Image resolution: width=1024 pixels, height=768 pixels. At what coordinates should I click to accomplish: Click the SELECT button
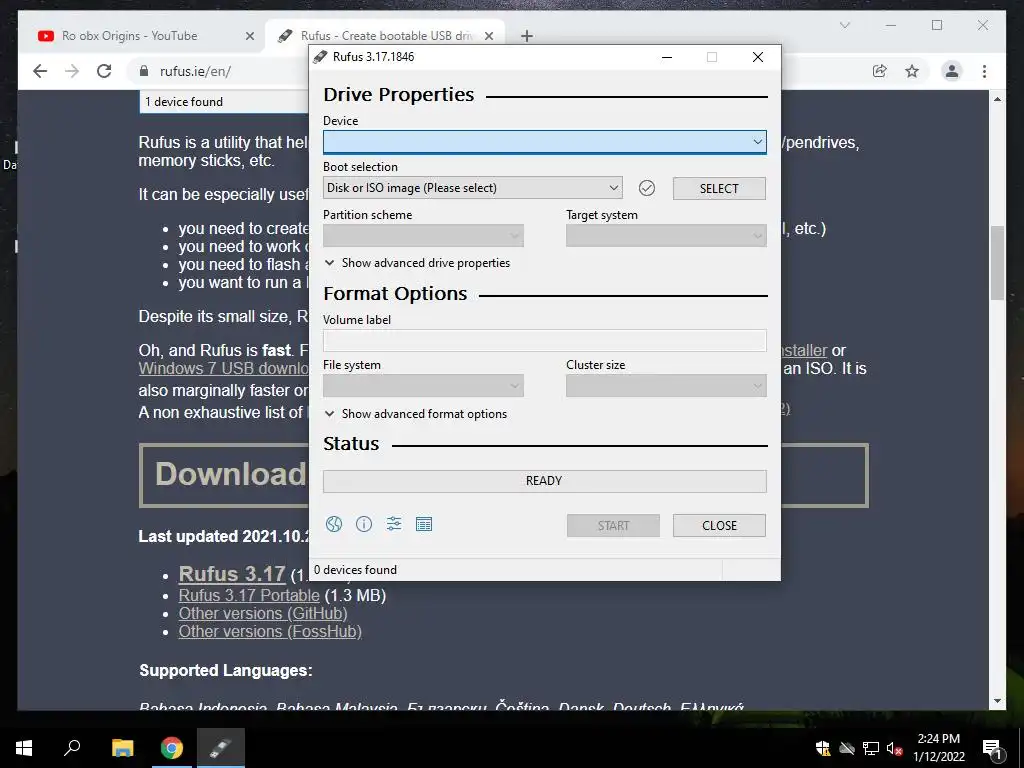click(719, 189)
